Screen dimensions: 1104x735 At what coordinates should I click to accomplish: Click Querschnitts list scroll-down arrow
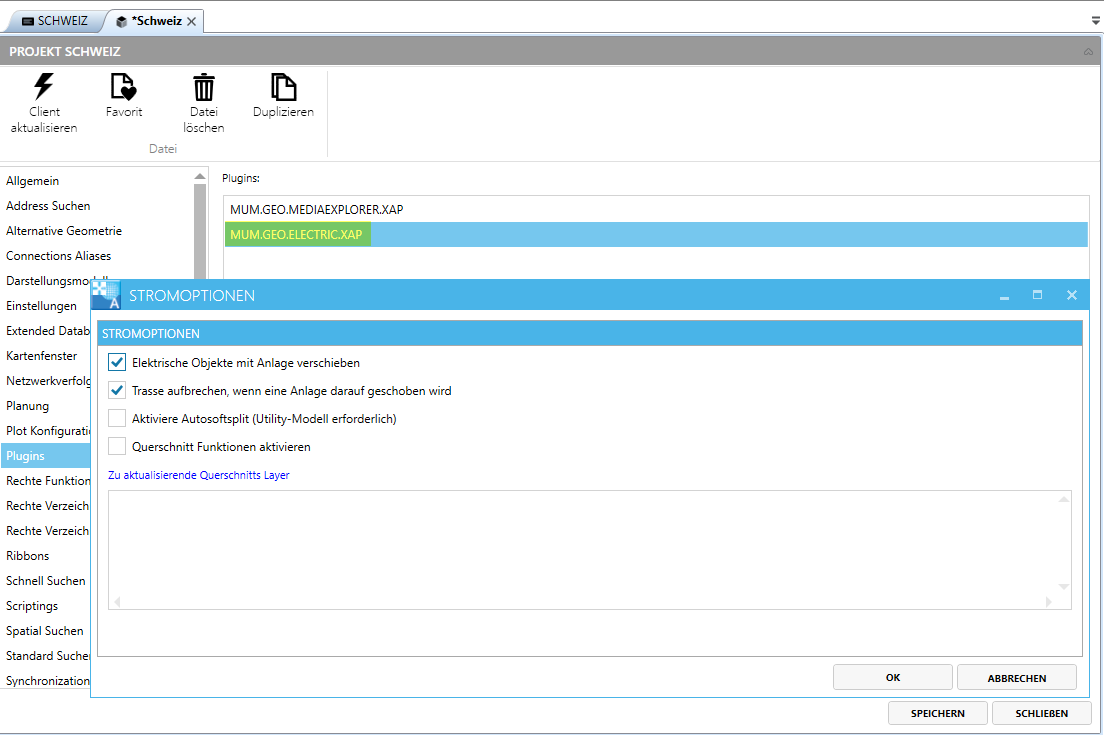[x=1064, y=586]
